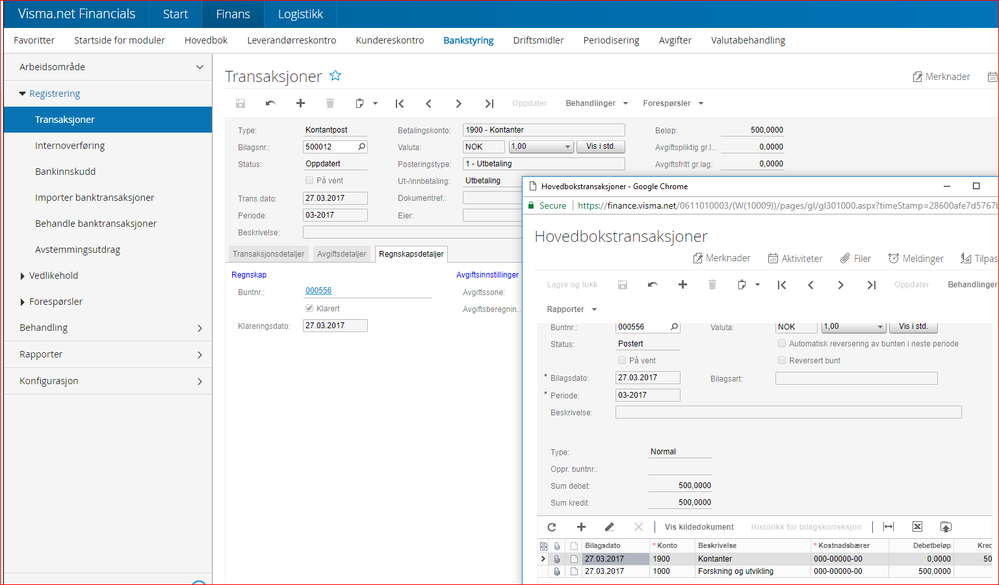Add Transaksjoner page to favorites with the star

[x=335, y=76]
